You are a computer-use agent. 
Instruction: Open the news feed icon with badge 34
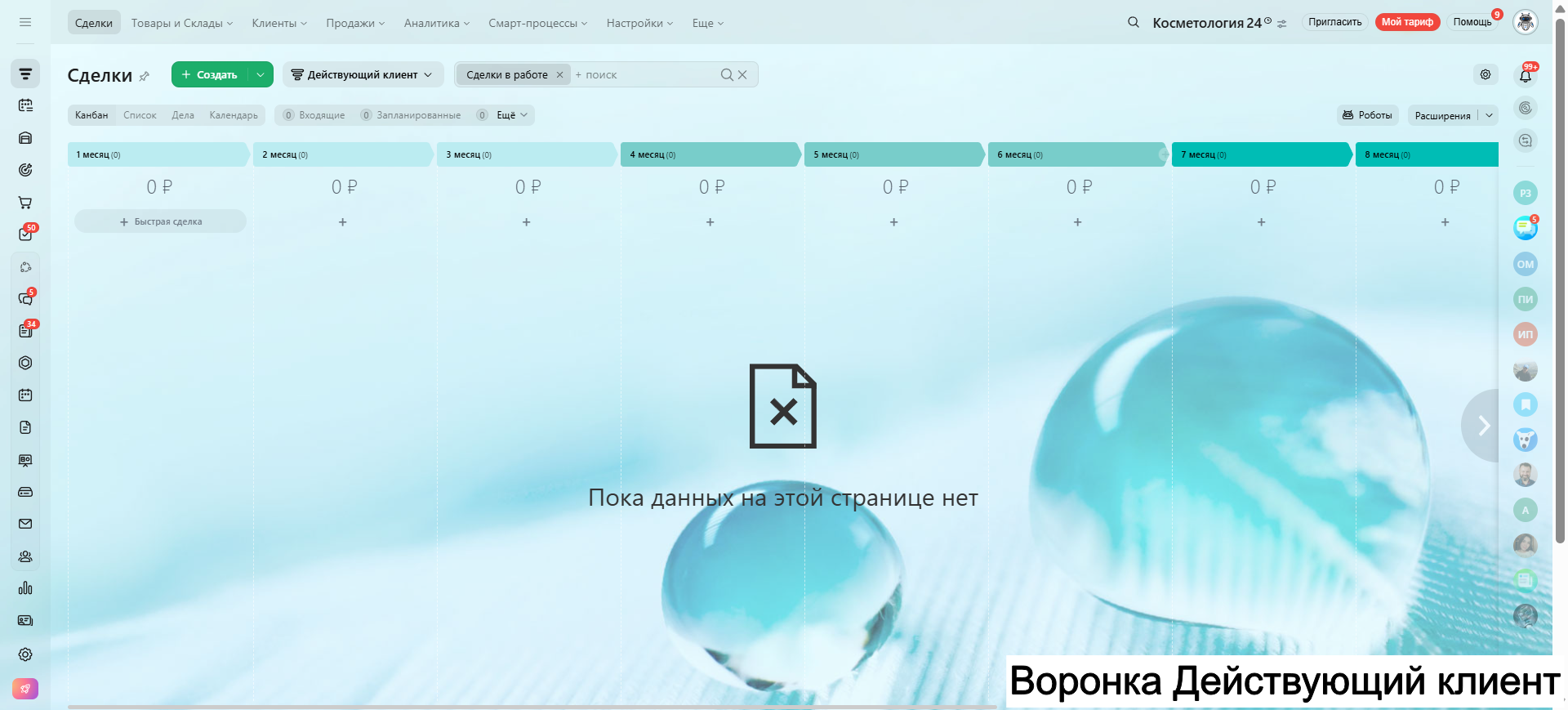(x=25, y=331)
